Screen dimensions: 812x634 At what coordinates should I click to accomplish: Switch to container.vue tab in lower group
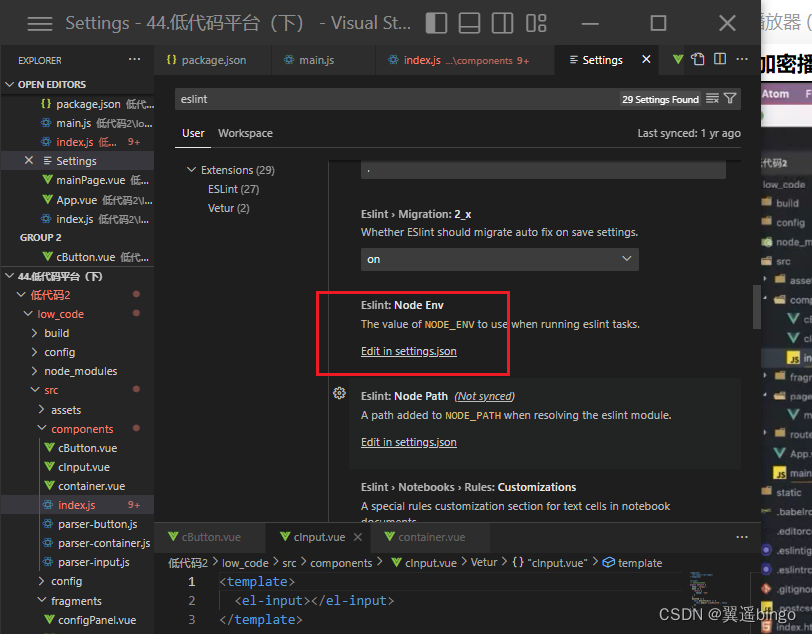pyautogui.click(x=431, y=537)
